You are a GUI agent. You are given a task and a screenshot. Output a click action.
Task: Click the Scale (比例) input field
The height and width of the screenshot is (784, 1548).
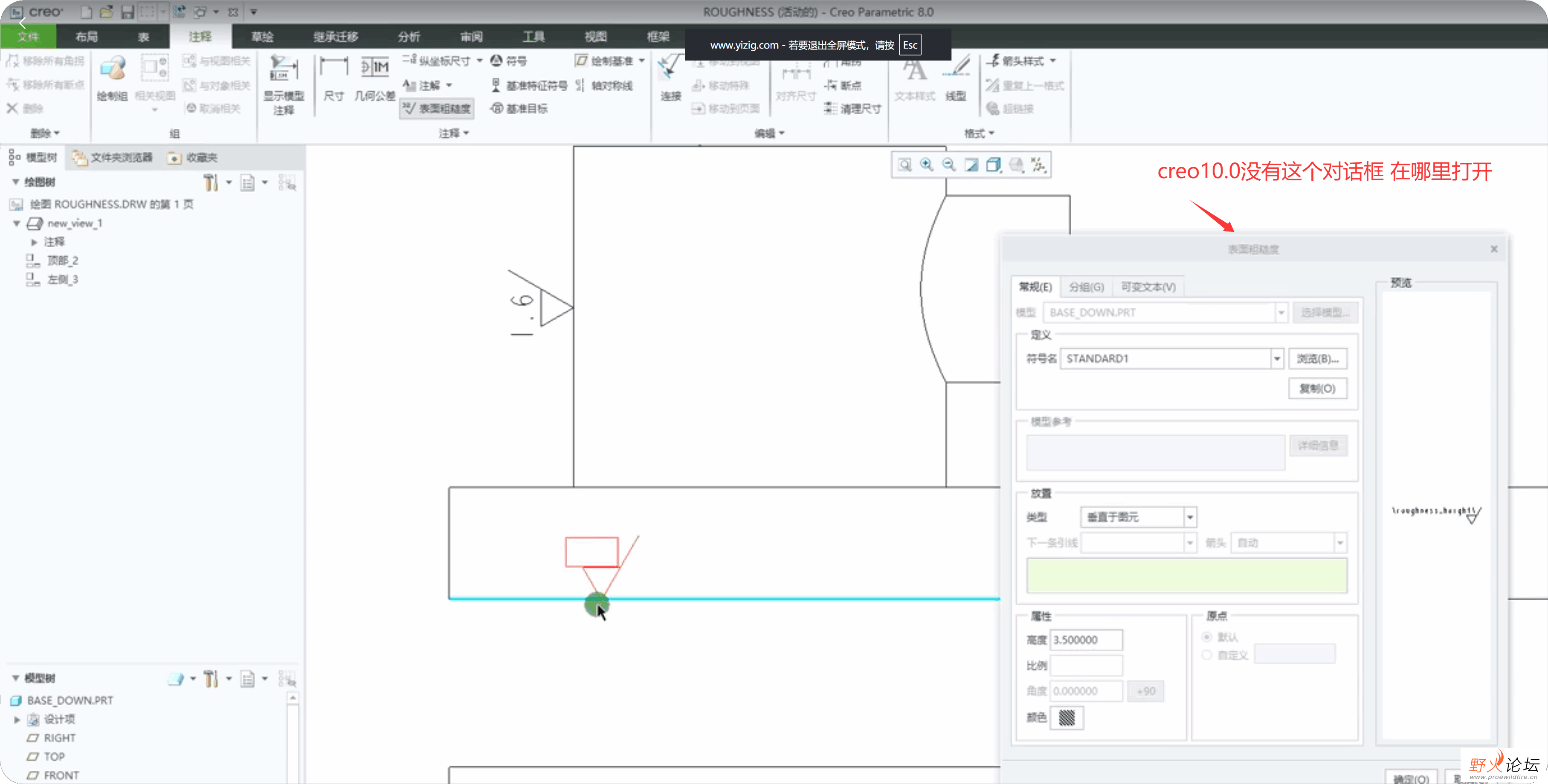point(1086,665)
